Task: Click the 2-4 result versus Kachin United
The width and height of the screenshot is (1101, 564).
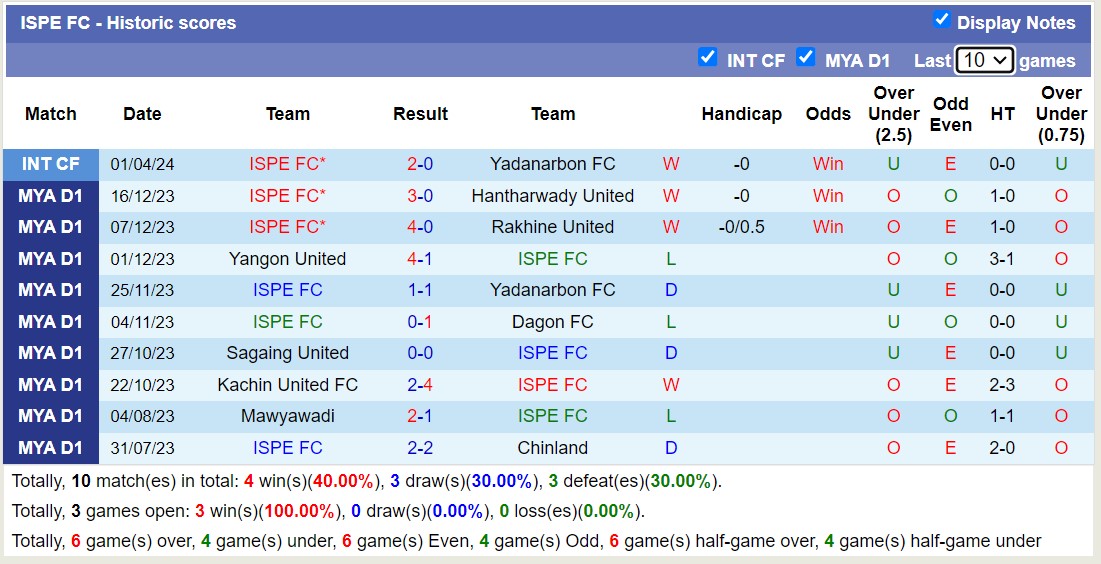Action: pyautogui.click(x=420, y=385)
